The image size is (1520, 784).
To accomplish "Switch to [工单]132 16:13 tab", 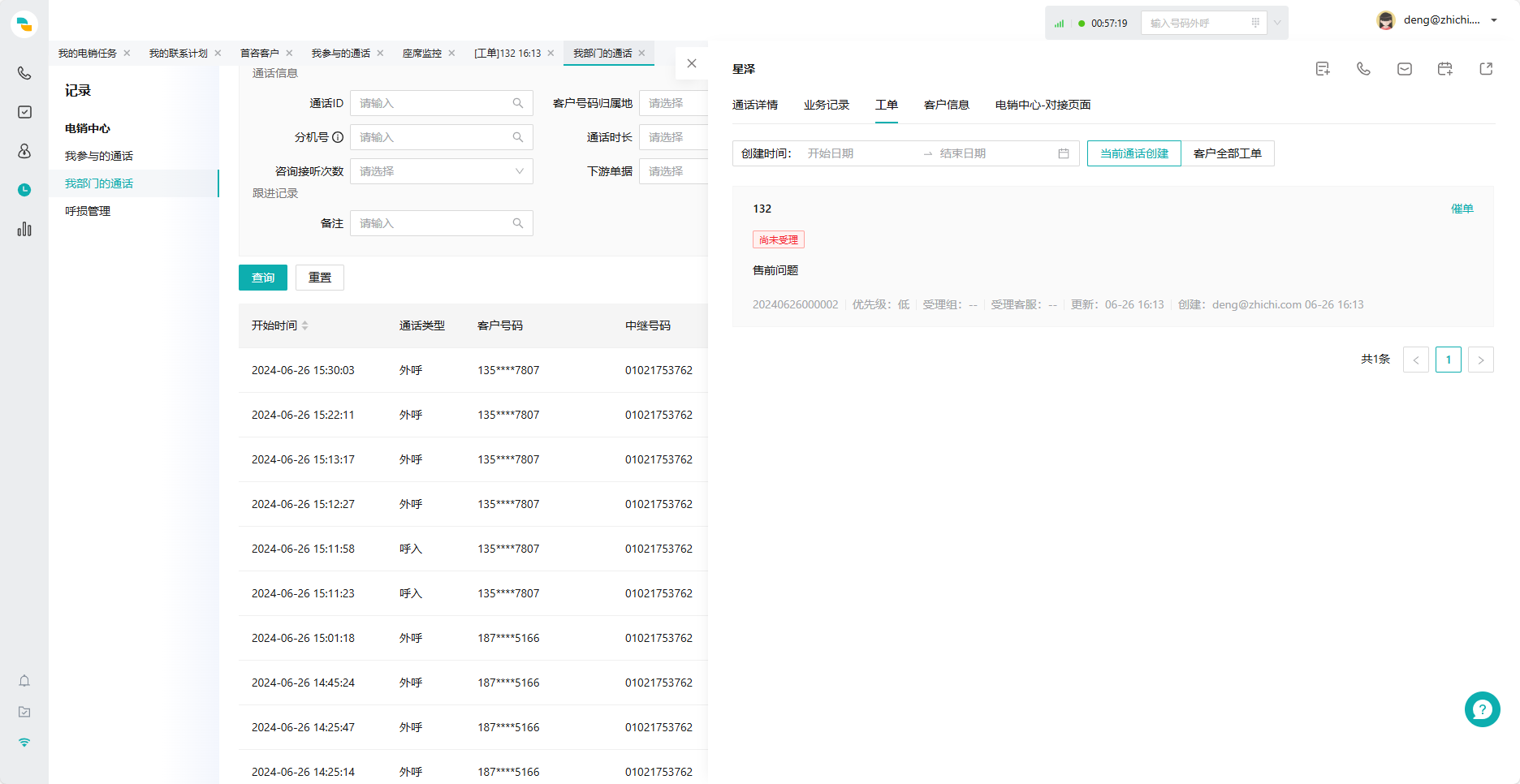I will coord(507,53).
